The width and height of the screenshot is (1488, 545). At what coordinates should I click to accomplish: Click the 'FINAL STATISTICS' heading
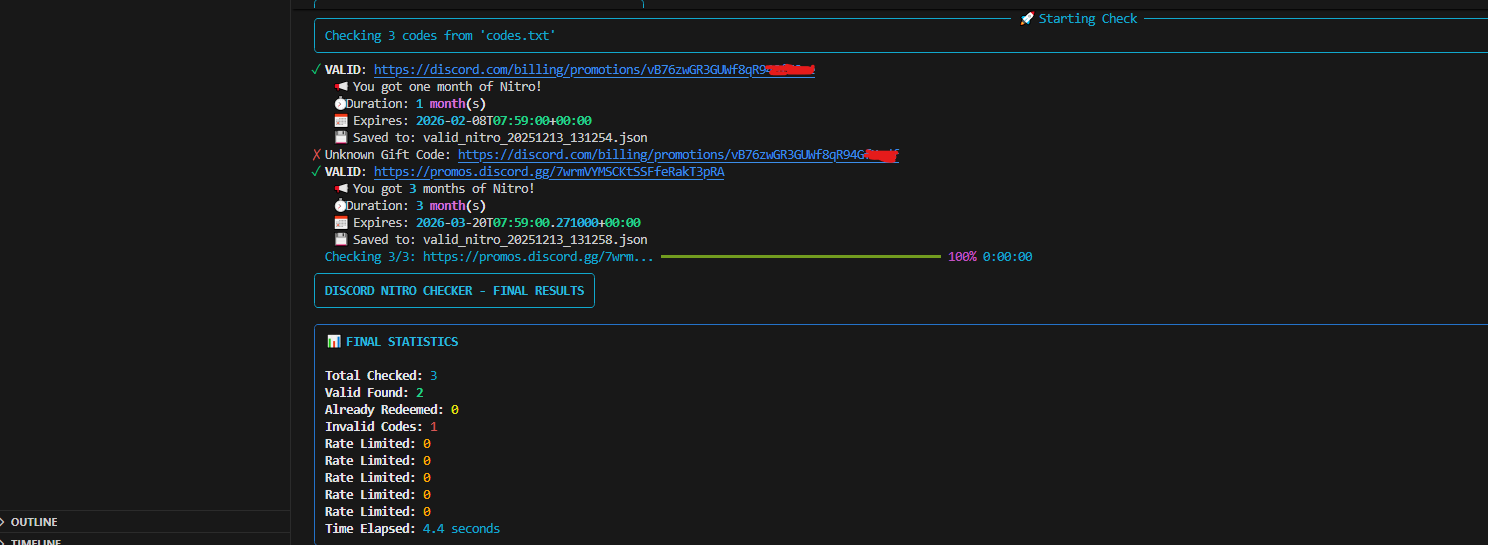click(x=402, y=342)
